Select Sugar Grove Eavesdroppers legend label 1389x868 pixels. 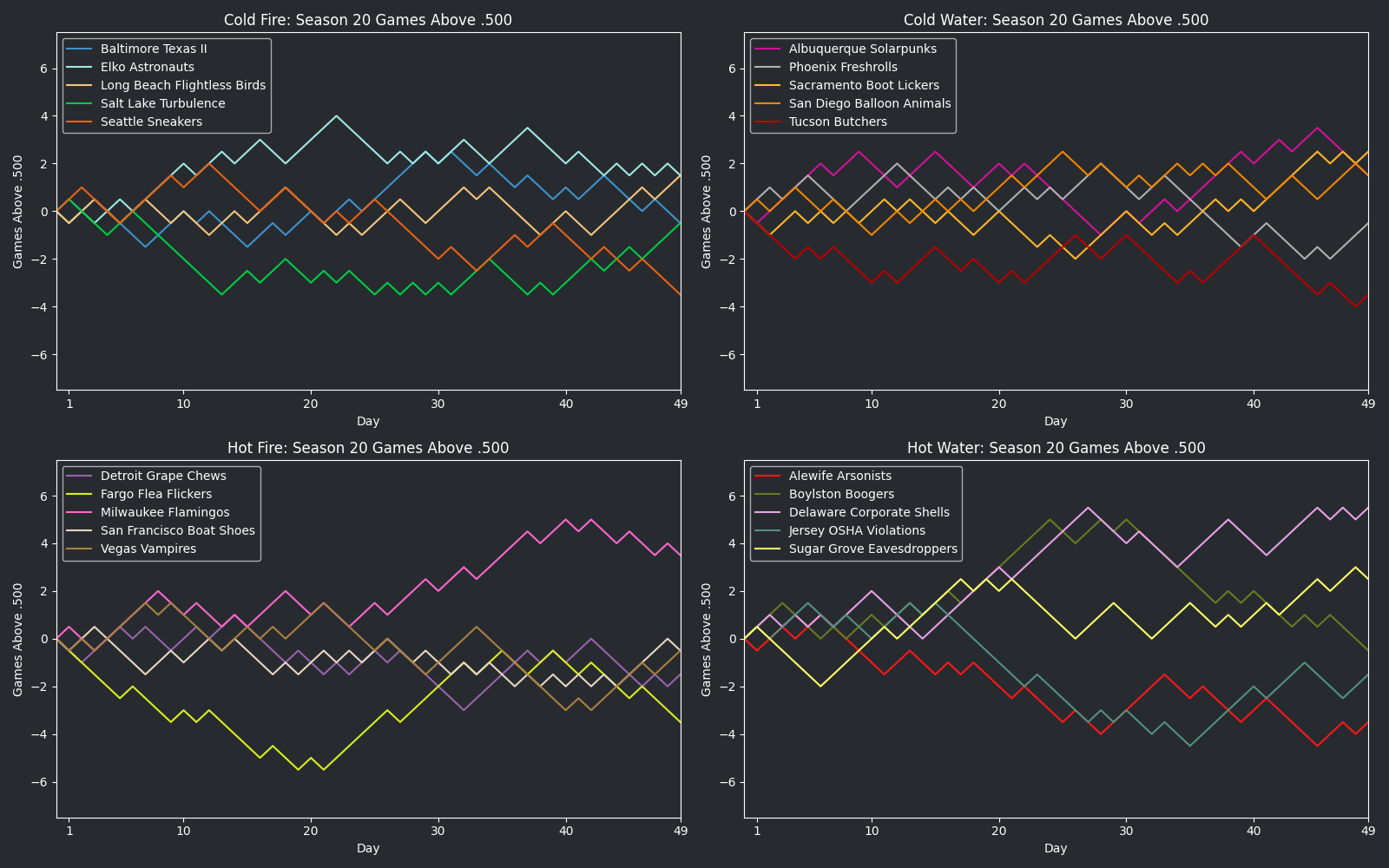tap(872, 549)
